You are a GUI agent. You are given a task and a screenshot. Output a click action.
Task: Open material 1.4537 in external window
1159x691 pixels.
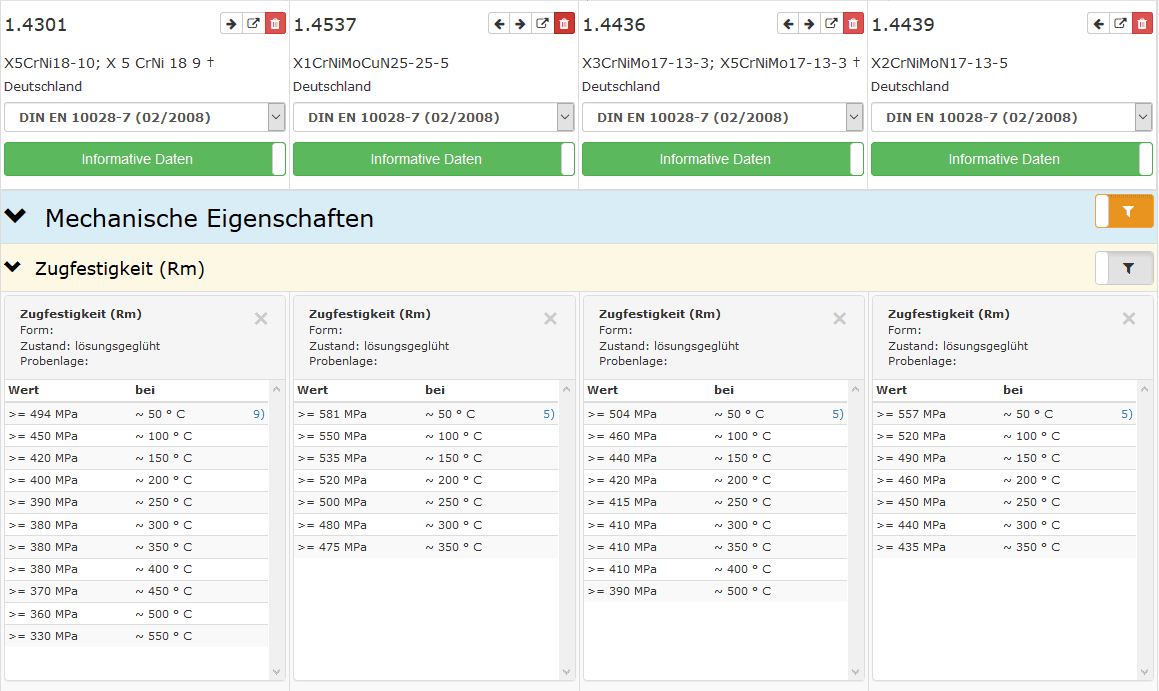[x=542, y=24]
